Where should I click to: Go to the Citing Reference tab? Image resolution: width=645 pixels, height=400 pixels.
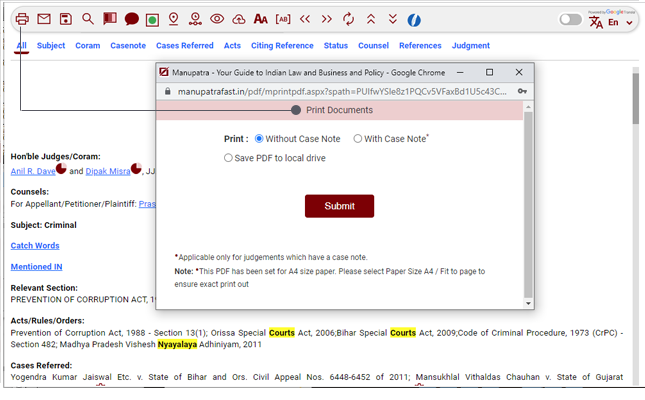click(x=282, y=46)
